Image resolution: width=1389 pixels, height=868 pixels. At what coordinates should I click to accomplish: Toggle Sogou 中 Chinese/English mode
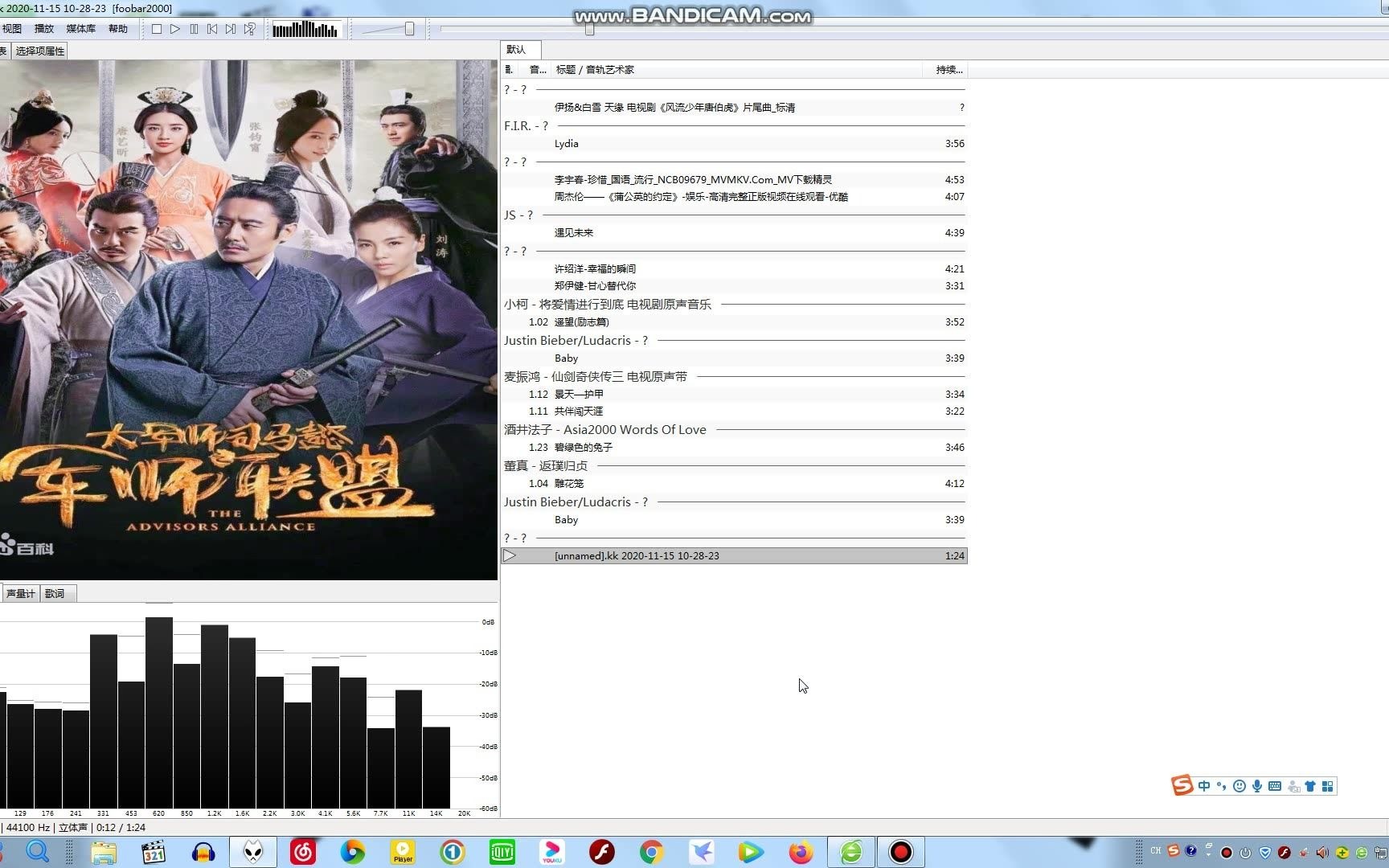1204,786
